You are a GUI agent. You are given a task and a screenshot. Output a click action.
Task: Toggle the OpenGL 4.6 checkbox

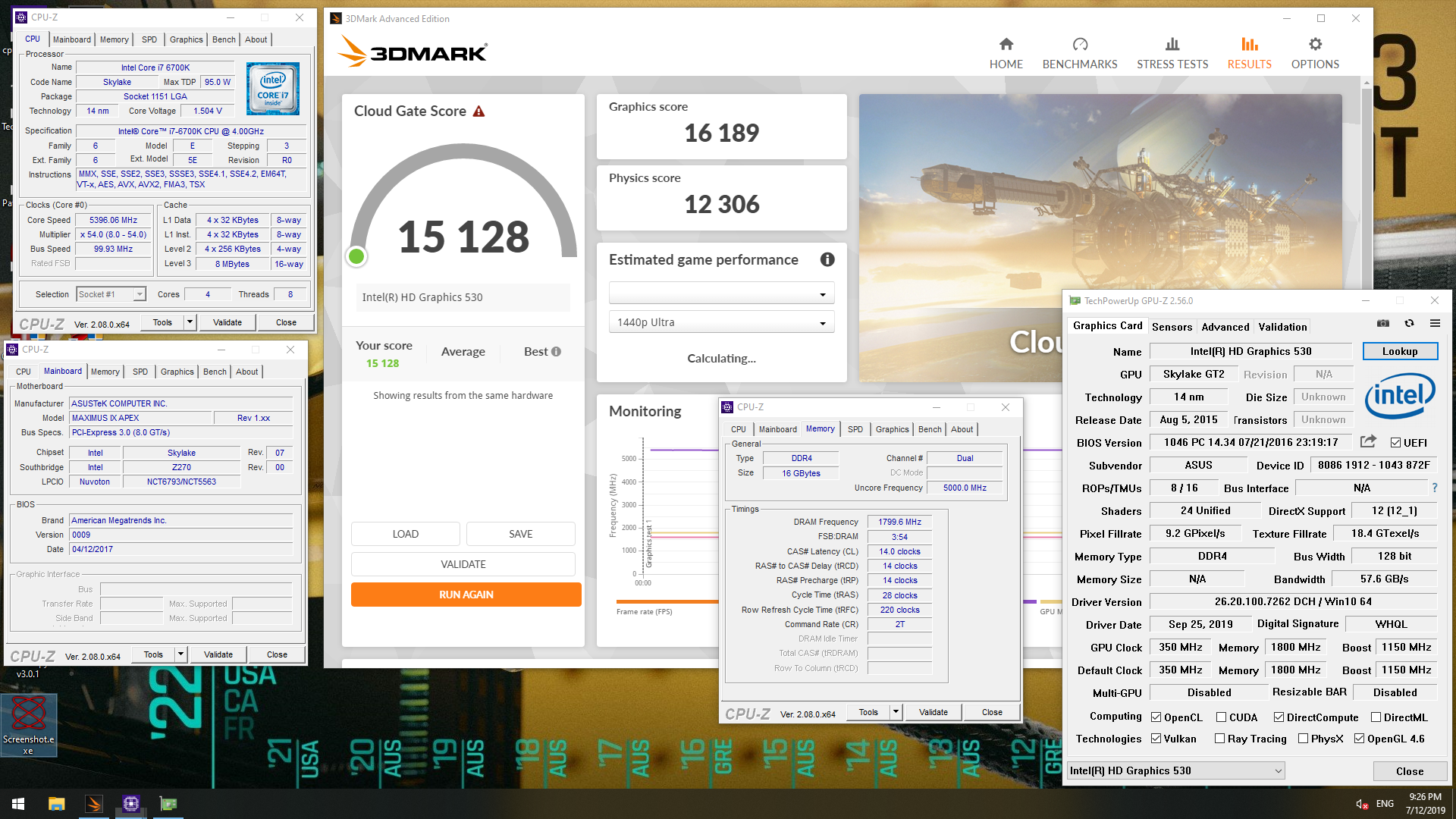(1359, 738)
